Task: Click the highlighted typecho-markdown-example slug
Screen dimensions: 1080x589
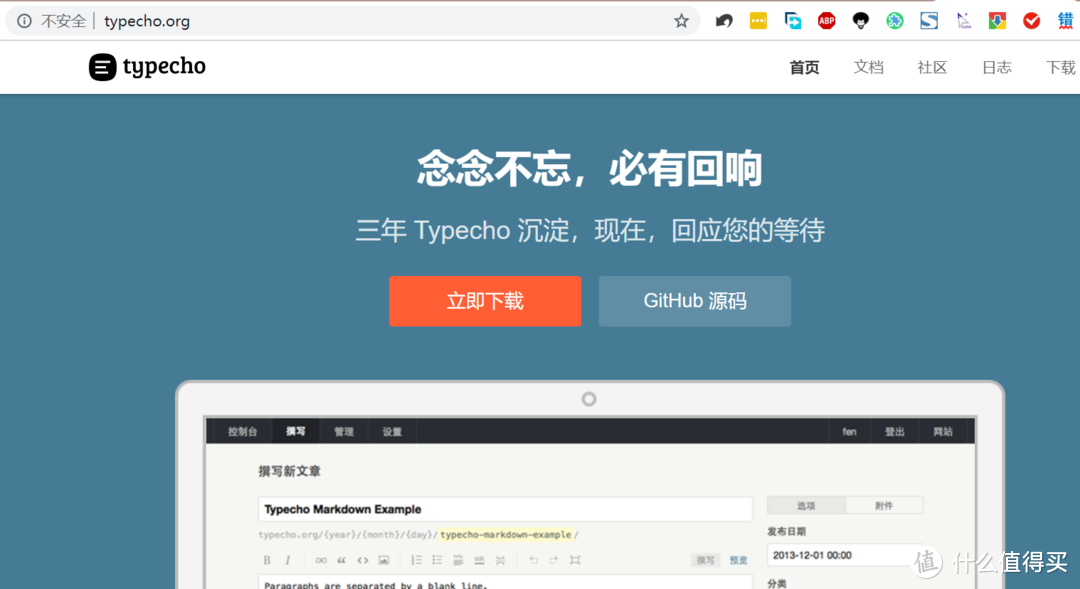Action: coord(506,535)
